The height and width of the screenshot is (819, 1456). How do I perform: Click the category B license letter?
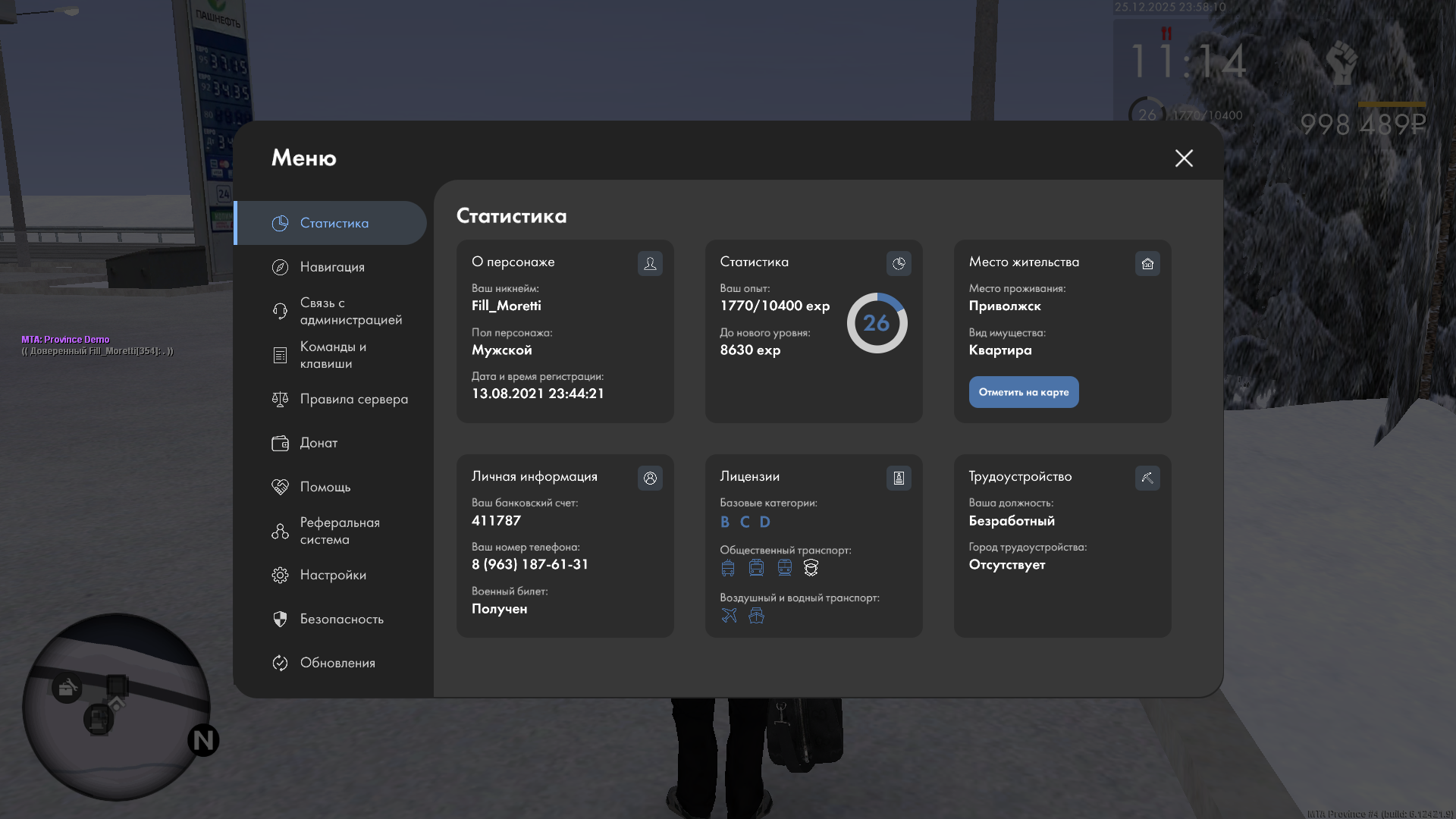pos(725,522)
